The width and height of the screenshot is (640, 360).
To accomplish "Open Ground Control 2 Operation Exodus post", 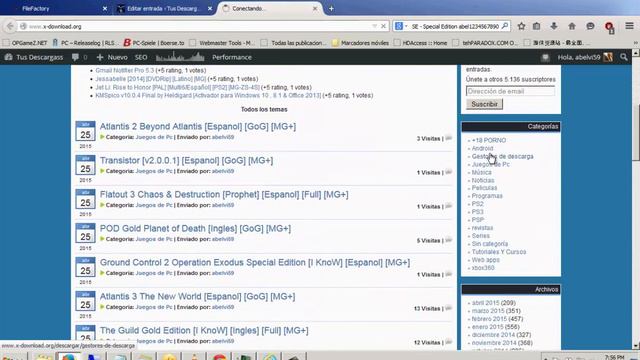I will (255, 262).
